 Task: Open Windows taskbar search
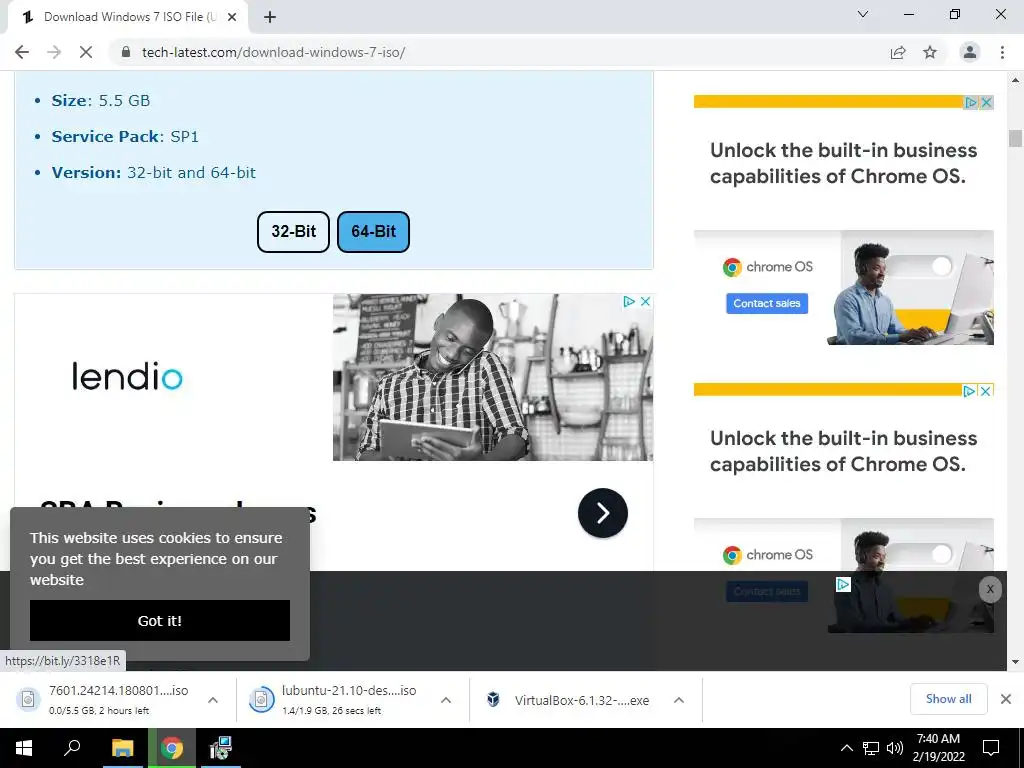tap(72, 748)
